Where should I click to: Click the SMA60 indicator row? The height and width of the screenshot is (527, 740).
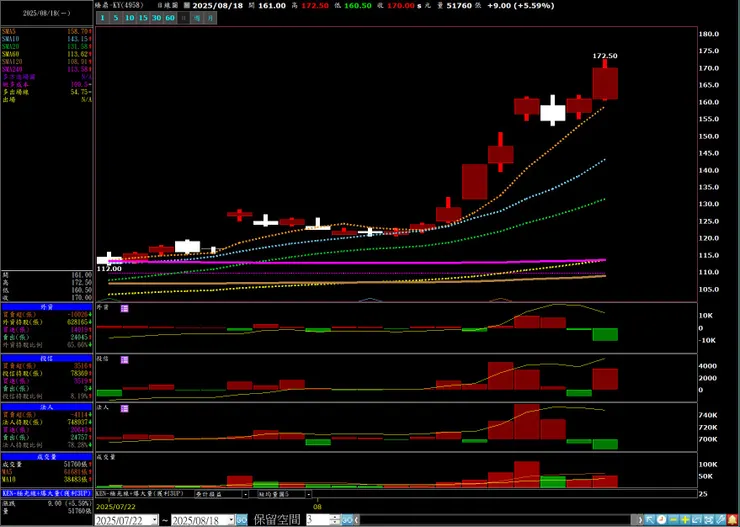pyautogui.click(x=47, y=54)
